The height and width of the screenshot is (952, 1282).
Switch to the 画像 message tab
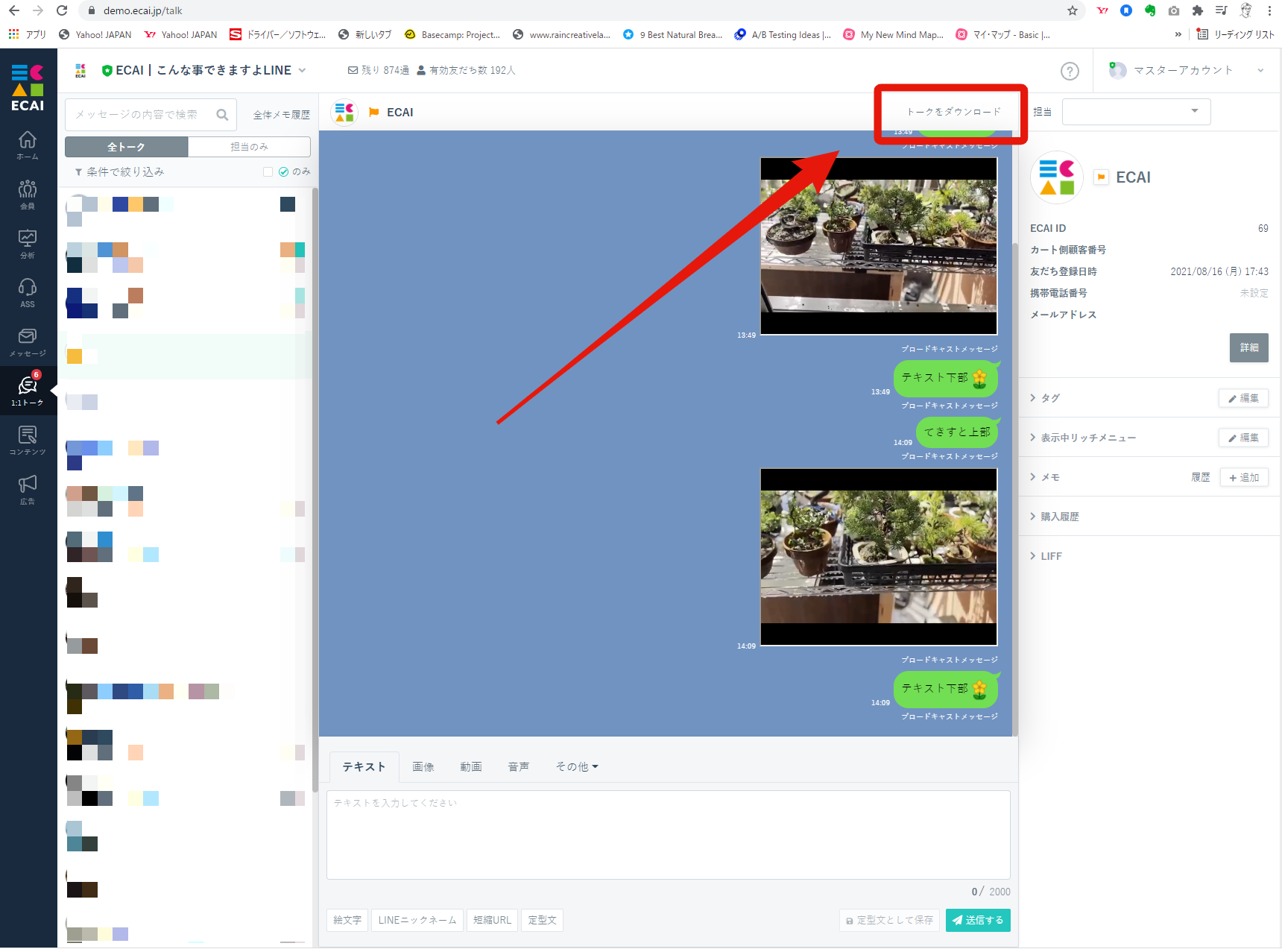[x=423, y=766]
